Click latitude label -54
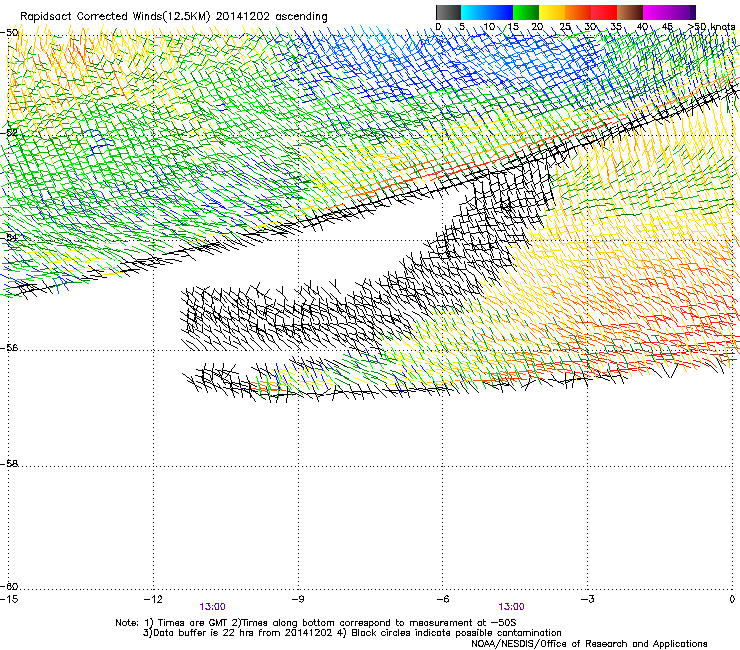The image size is (740, 650). pos(9,237)
